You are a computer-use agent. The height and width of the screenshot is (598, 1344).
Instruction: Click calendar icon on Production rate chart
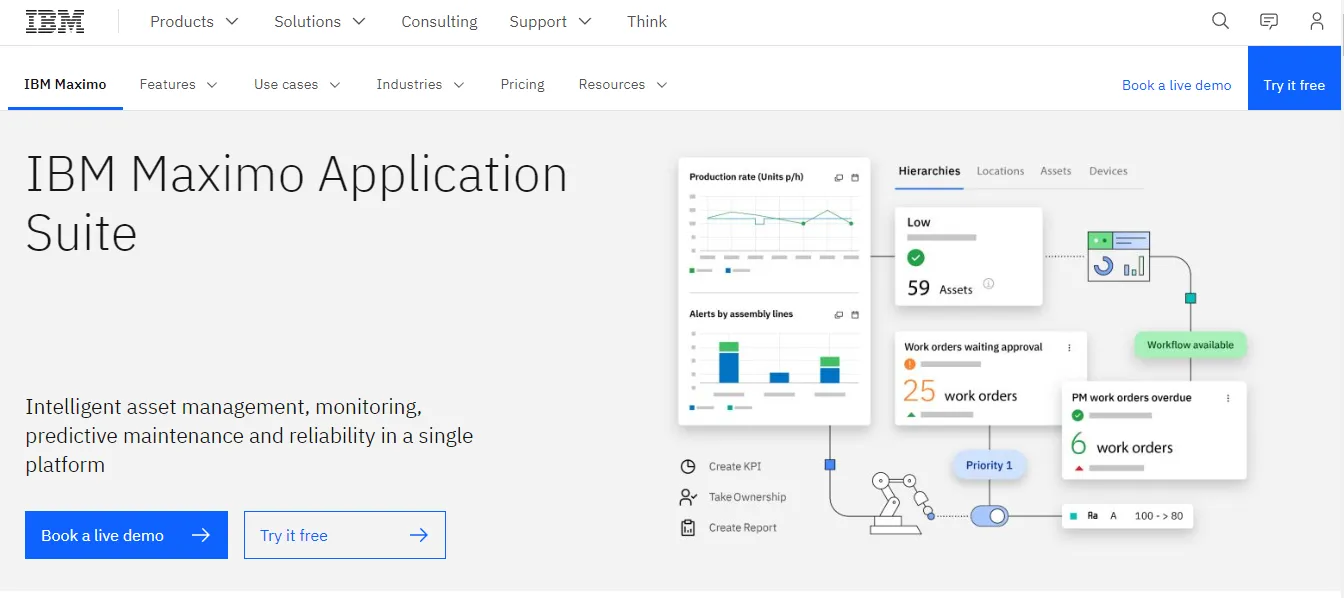click(x=855, y=178)
